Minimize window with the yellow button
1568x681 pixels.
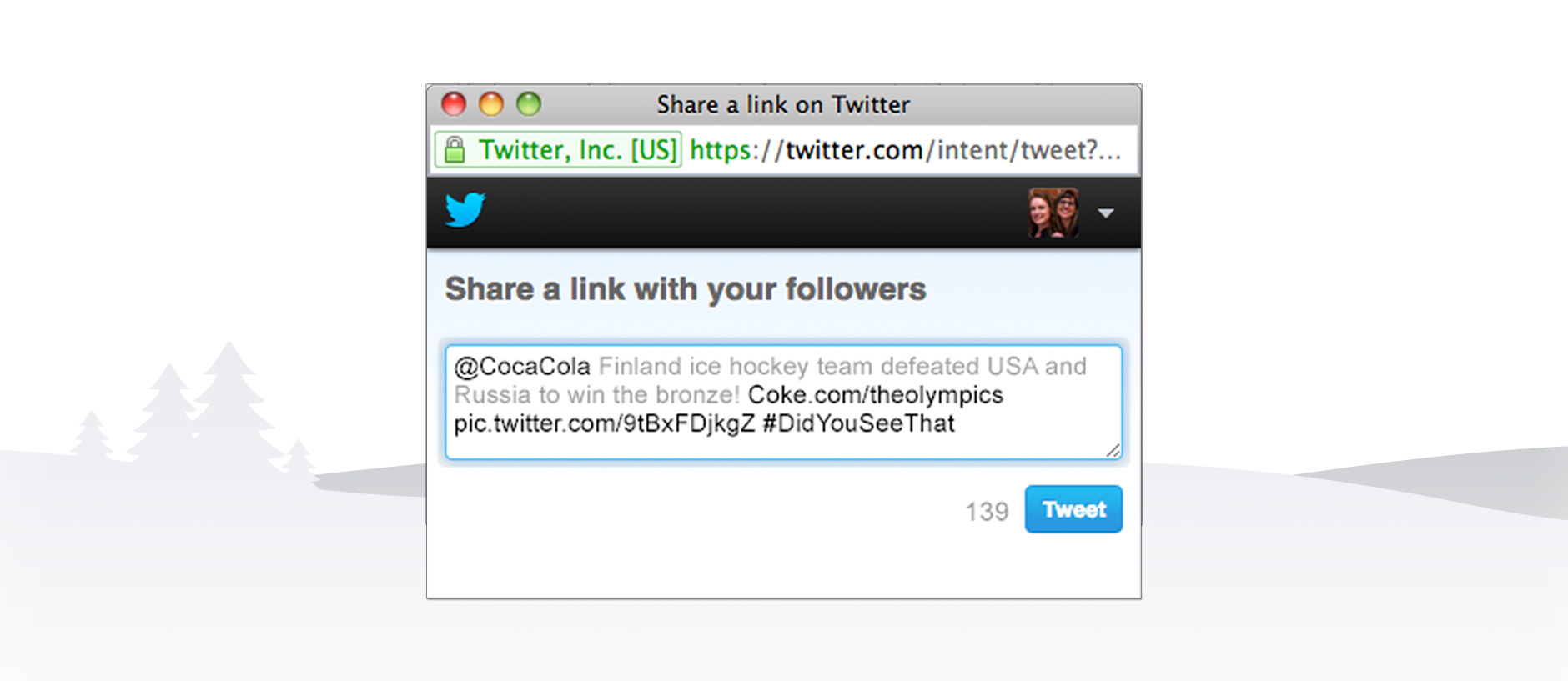(x=491, y=104)
